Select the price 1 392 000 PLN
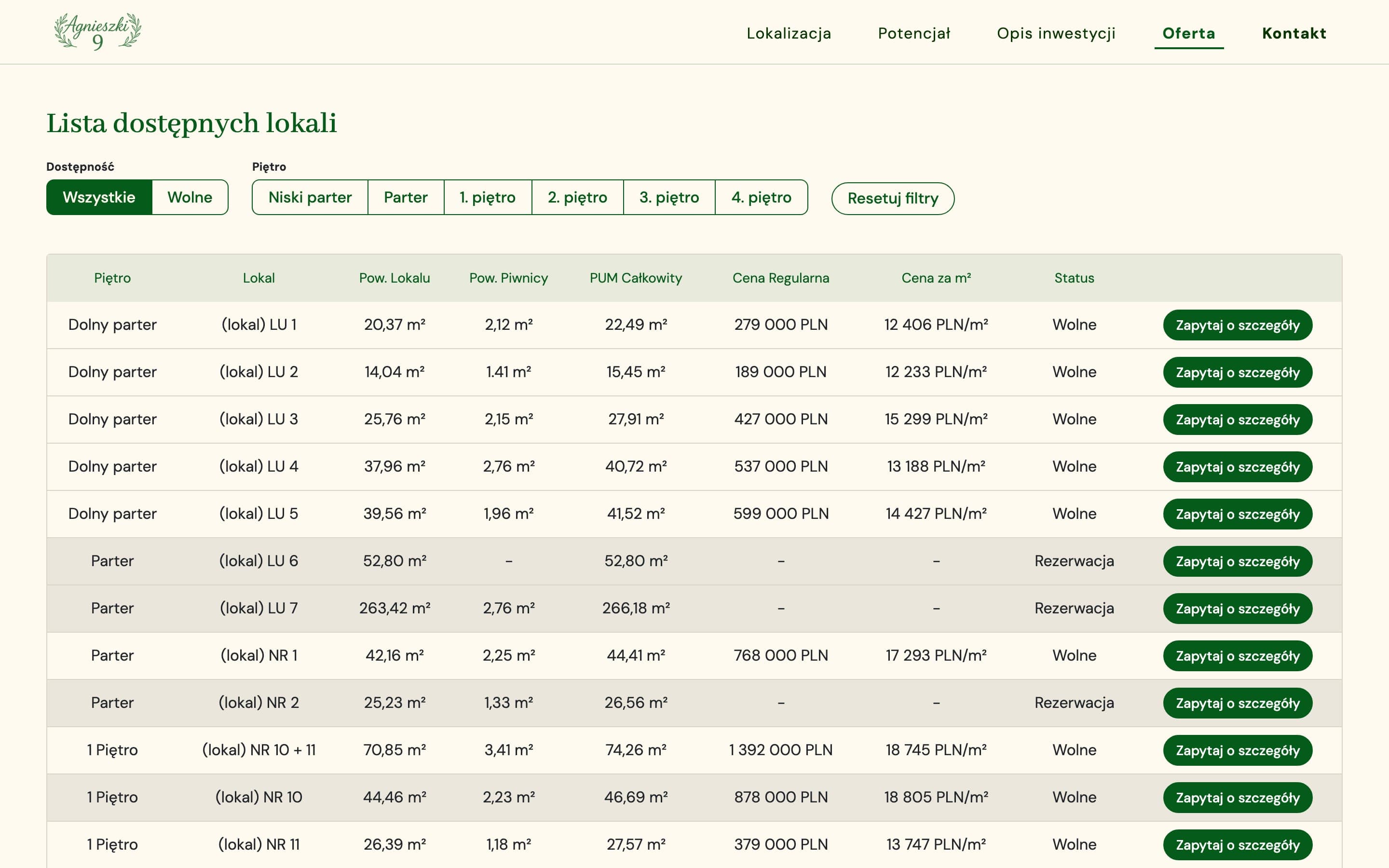The height and width of the screenshot is (868, 1389). click(781, 750)
